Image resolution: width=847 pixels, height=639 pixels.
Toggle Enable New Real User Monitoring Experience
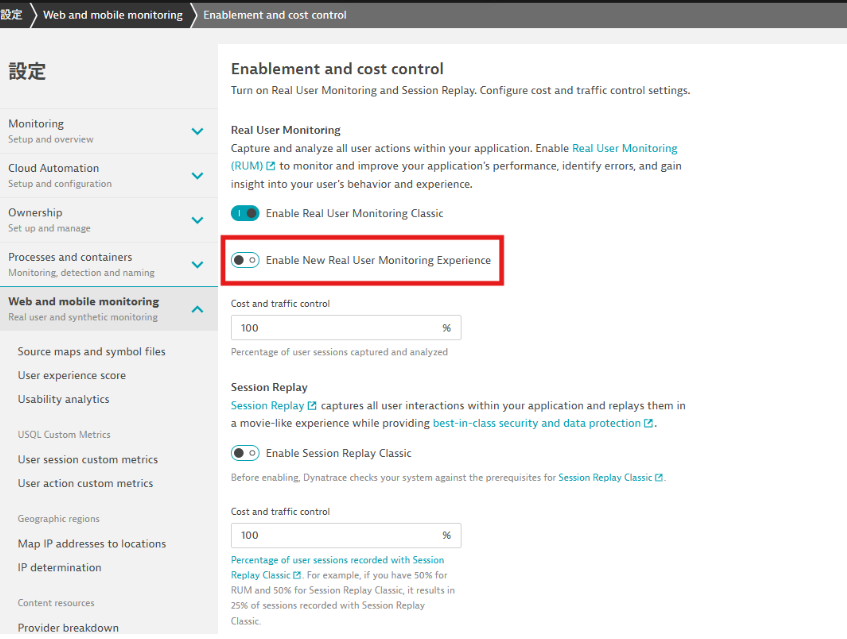tap(245, 260)
